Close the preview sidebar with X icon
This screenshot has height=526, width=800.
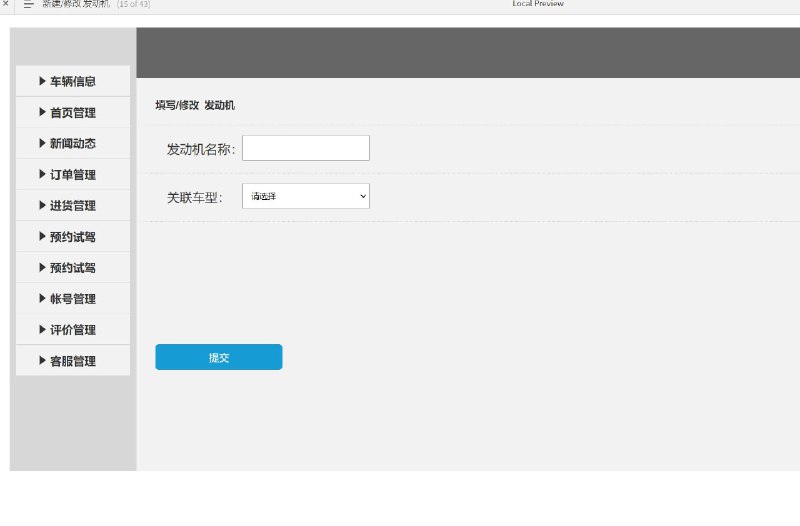(6, 3)
